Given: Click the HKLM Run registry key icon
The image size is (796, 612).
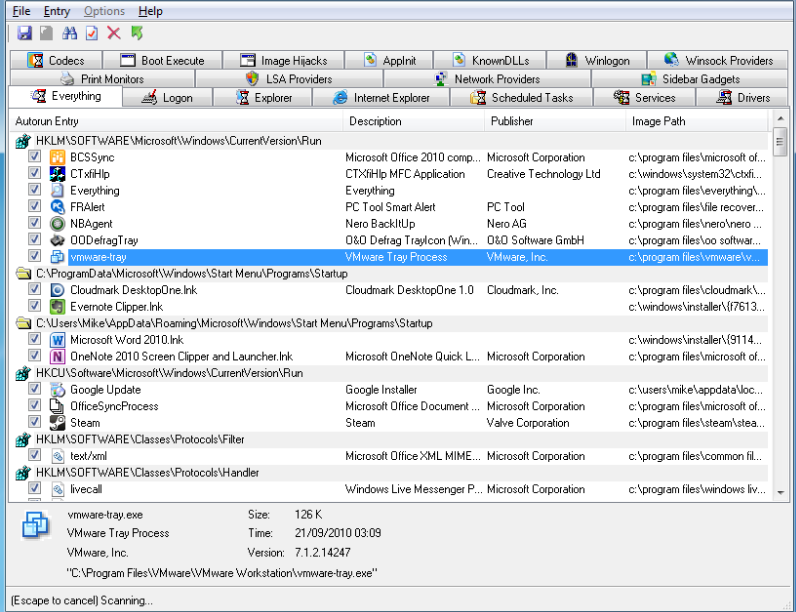Looking at the screenshot, I should [x=23, y=141].
